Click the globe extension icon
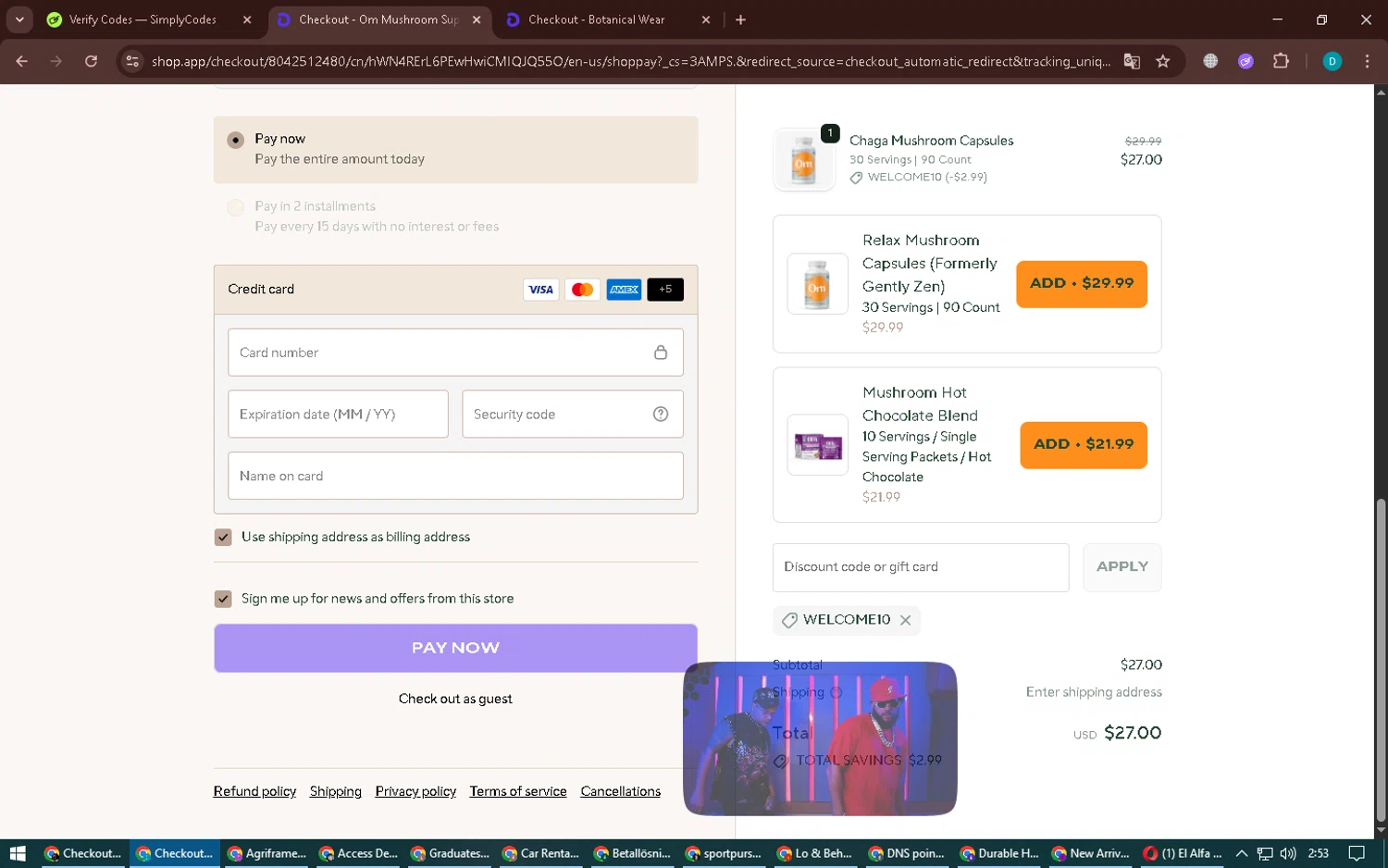Viewport: 1388px width, 868px height. coord(1210,61)
